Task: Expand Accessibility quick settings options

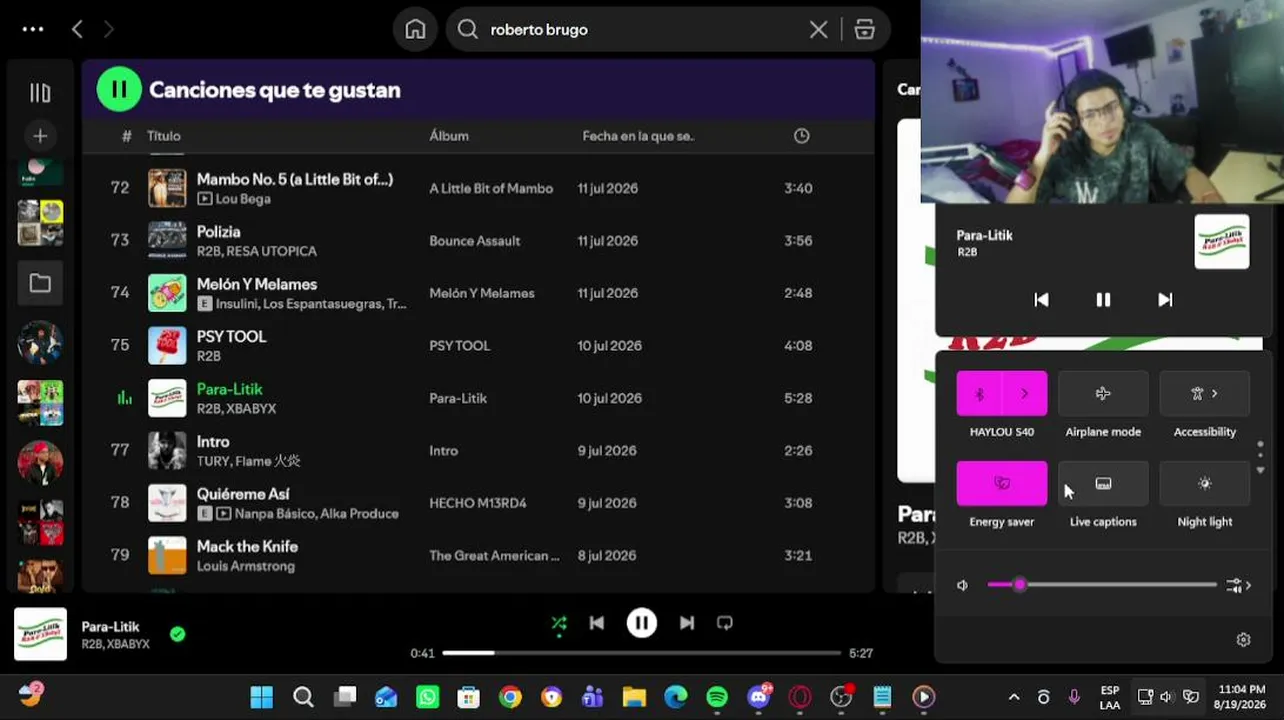Action: pos(1205,394)
